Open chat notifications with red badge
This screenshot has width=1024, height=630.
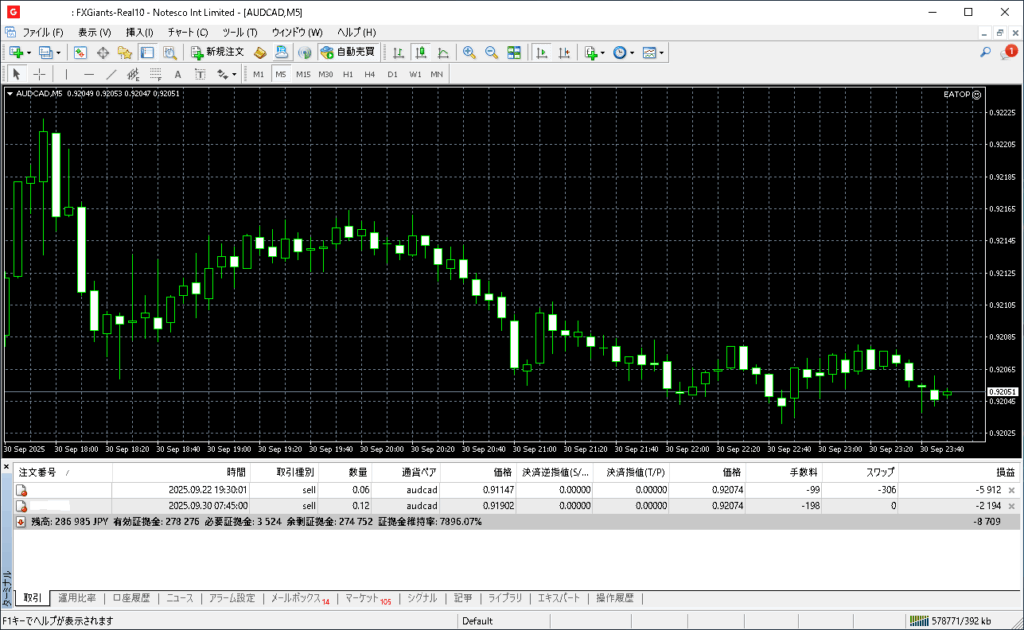point(1007,52)
